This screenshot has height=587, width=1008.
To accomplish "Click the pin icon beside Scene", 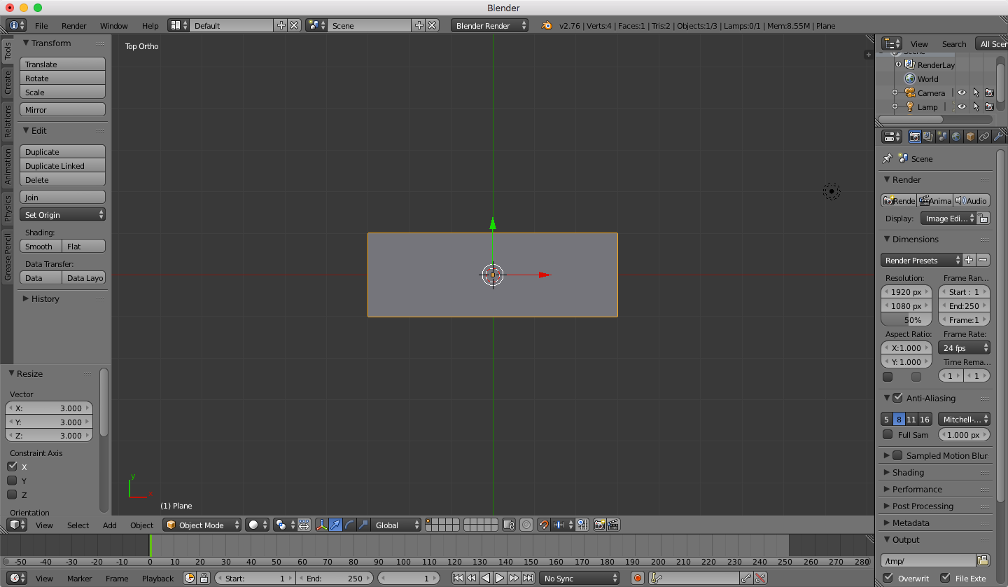I will [888, 158].
